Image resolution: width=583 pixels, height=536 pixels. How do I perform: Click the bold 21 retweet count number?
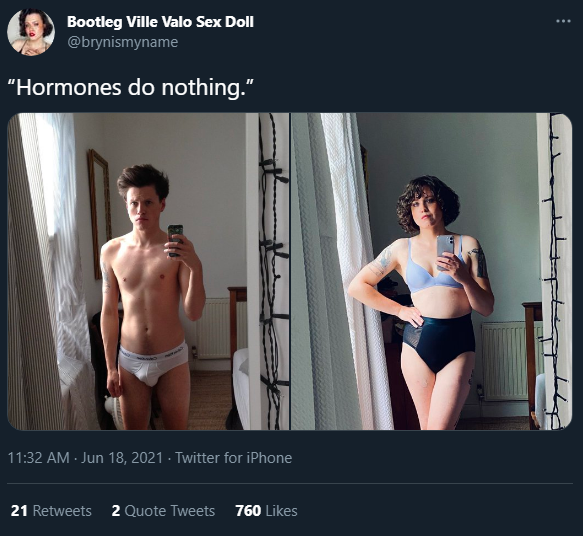point(19,511)
